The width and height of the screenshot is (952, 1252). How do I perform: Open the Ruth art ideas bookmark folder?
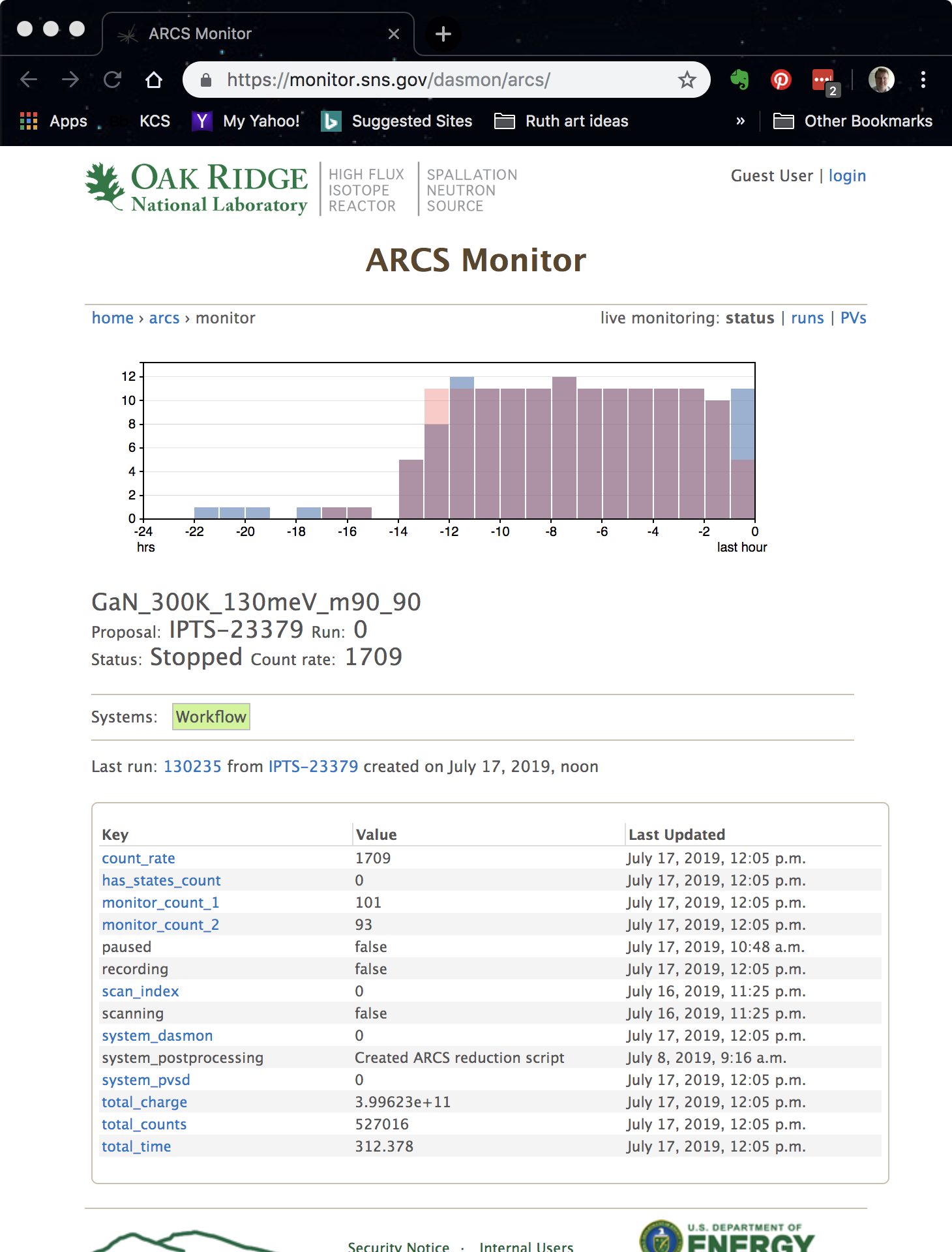[x=561, y=121]
